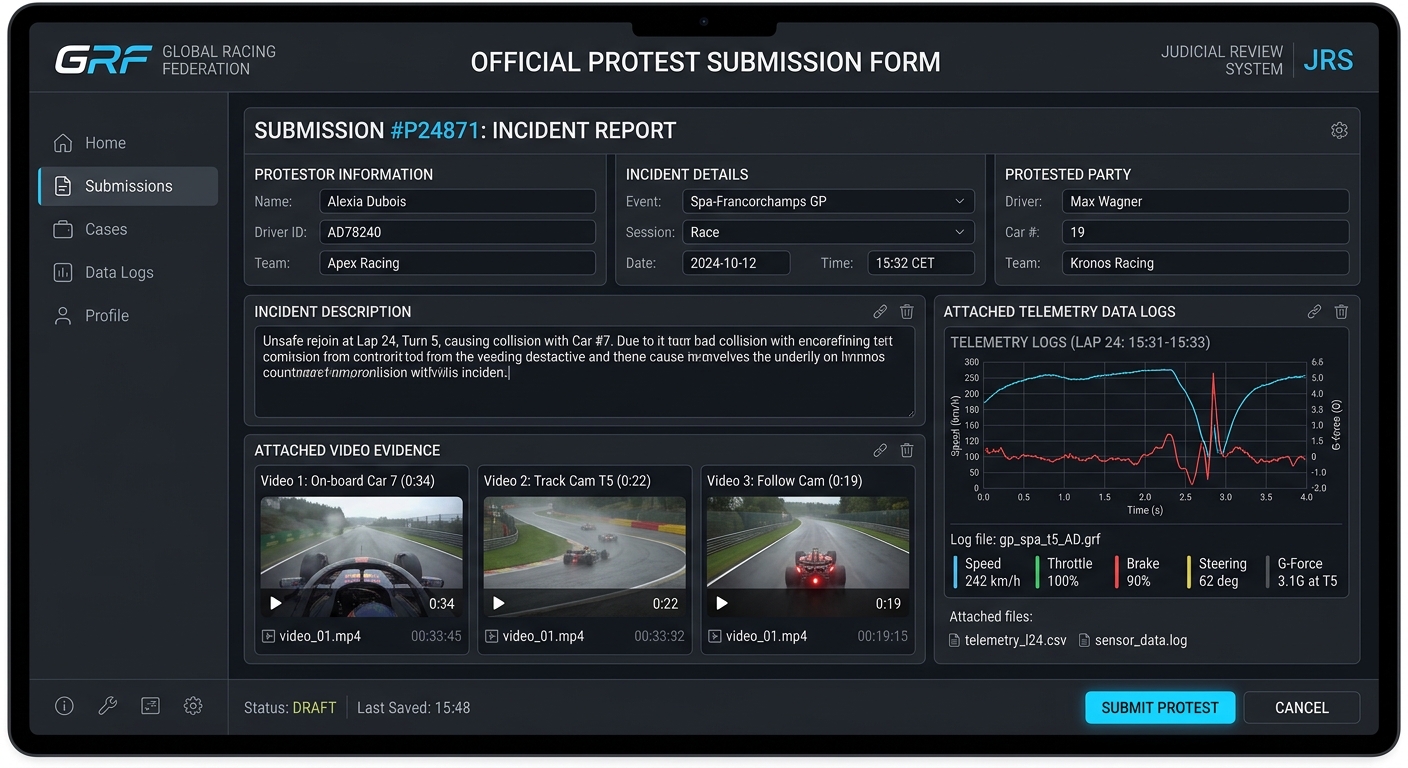The height and width of the screenshot is (768, 1408).
Task: Open Data Logs in sidebar
Action: [127, 272]
